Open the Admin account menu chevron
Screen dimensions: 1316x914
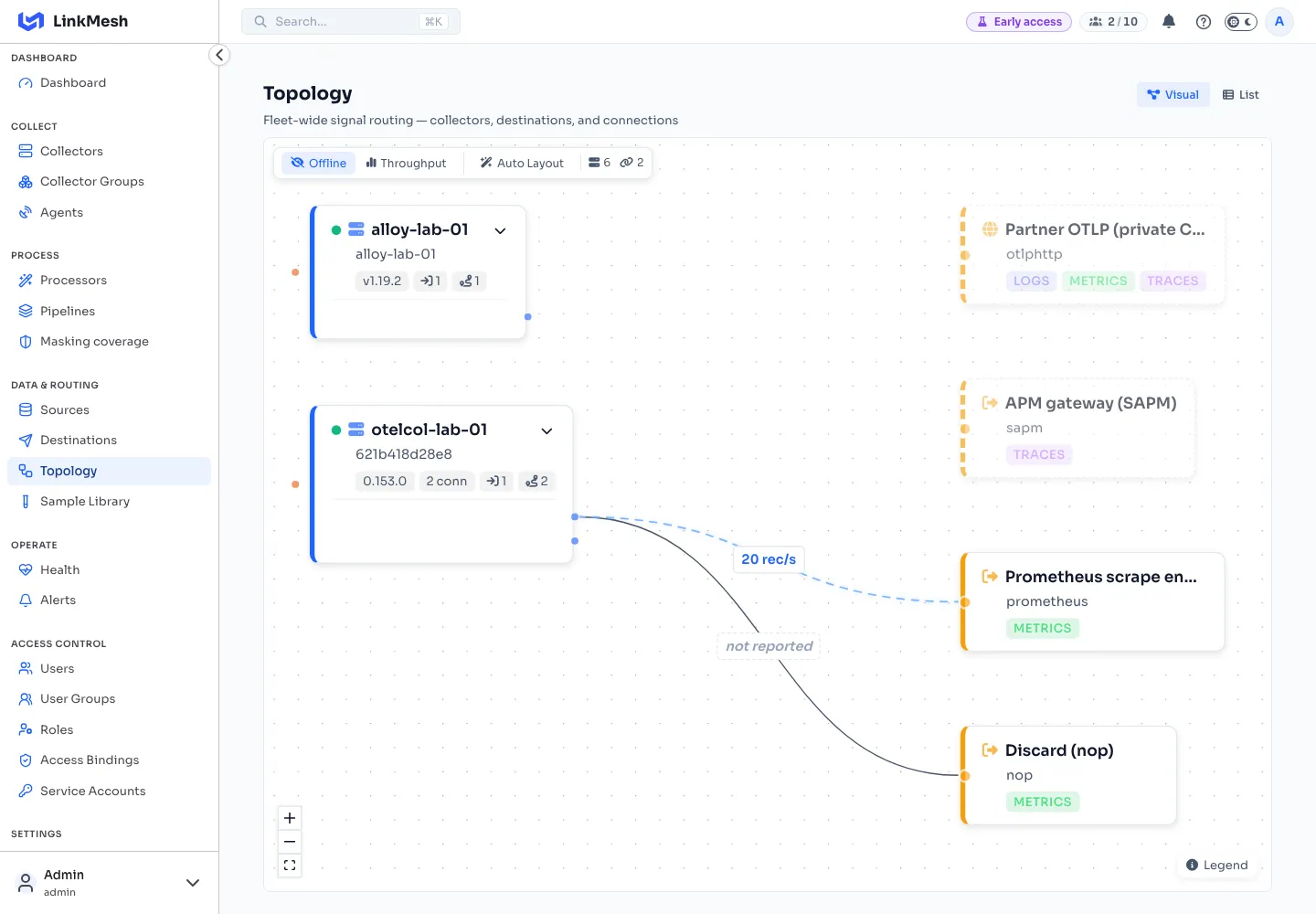coord(193,883)
